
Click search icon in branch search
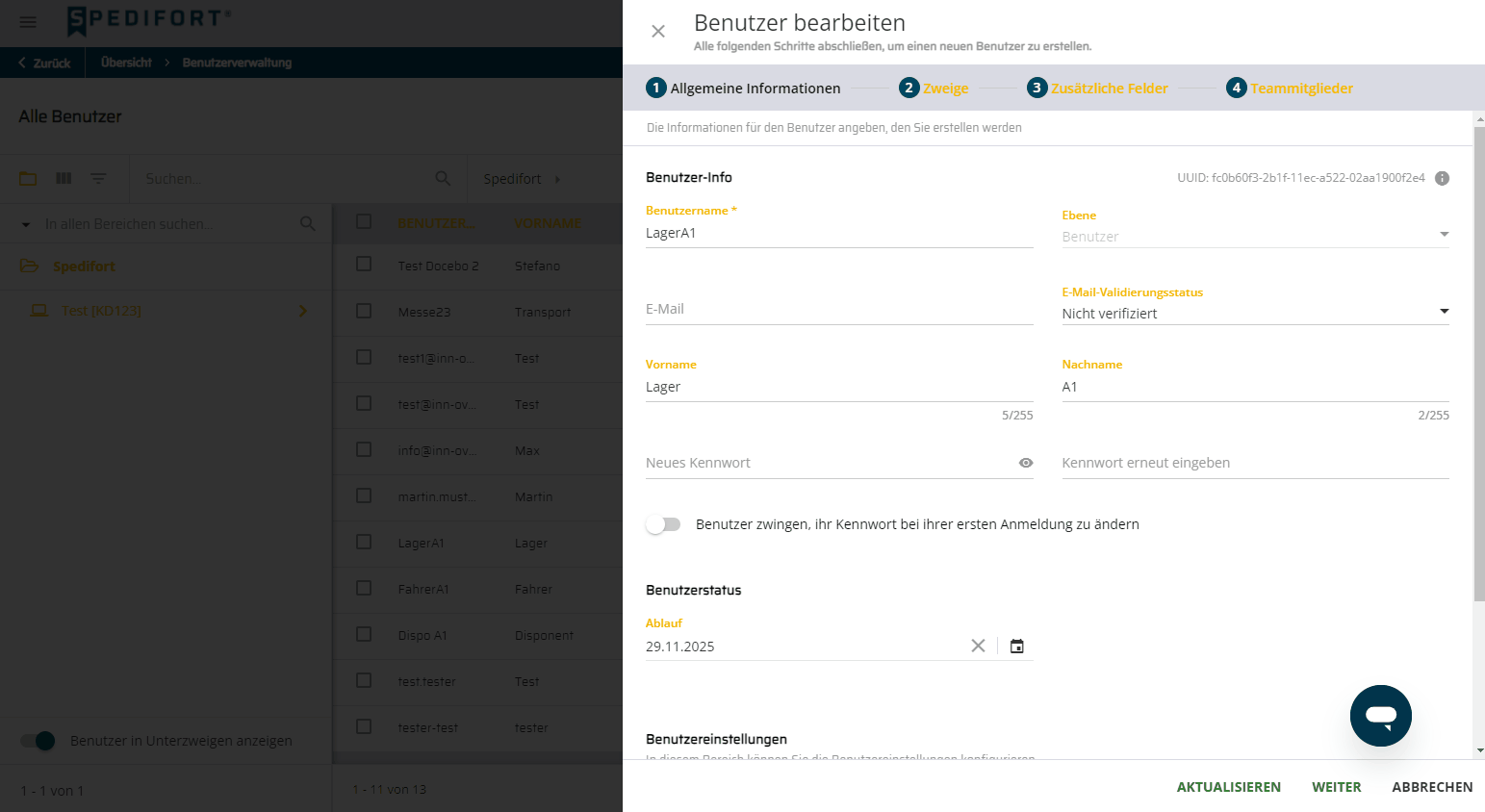click(x=307, y=223)
